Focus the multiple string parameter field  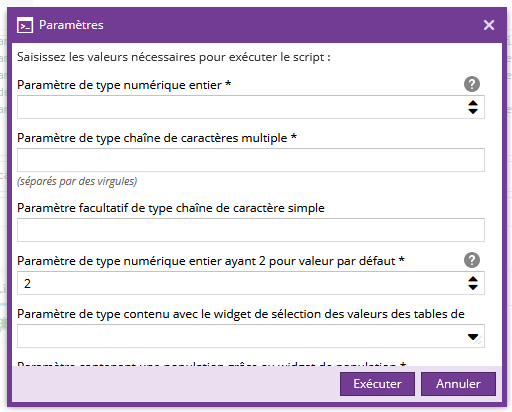251,160
